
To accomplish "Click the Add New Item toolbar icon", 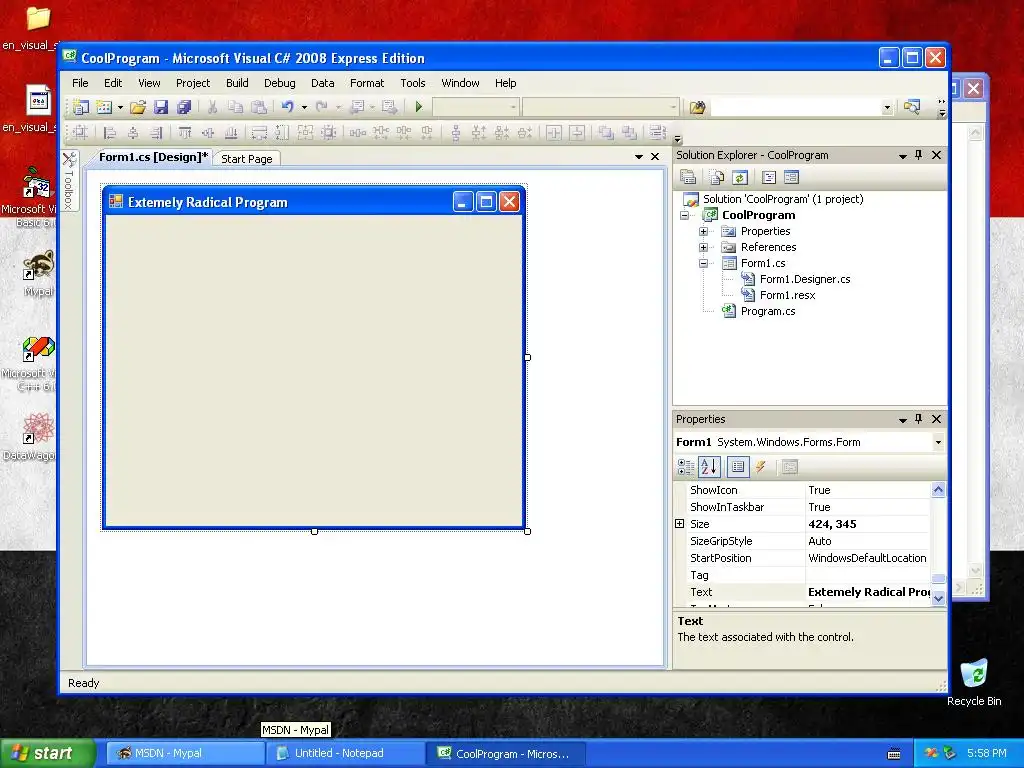I will (x=104, y=107).
